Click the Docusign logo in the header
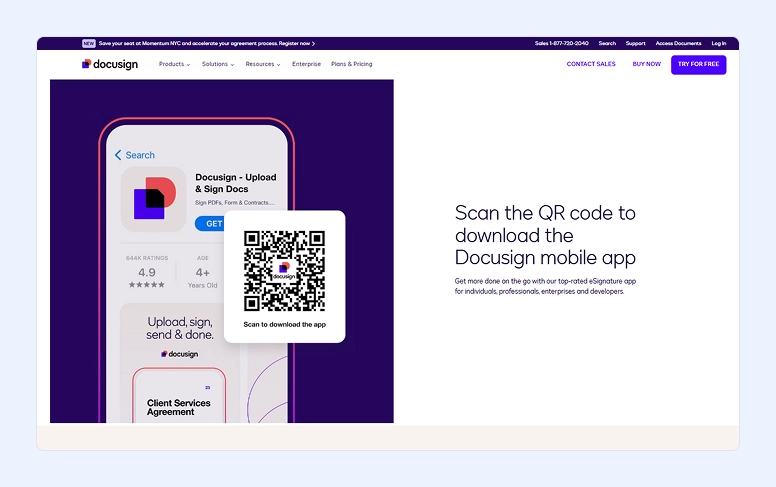This screenshot has width=776, height=487. pyautogui.click(x=110, y=64)
